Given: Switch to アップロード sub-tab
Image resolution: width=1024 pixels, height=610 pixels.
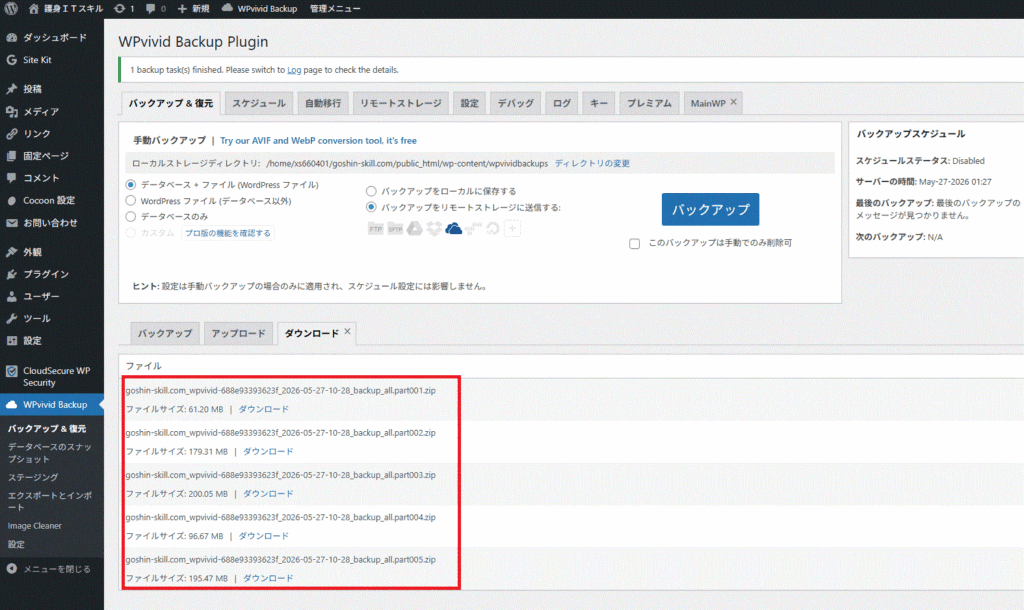Looking at the screenshot, I should (x=238, y=333).
